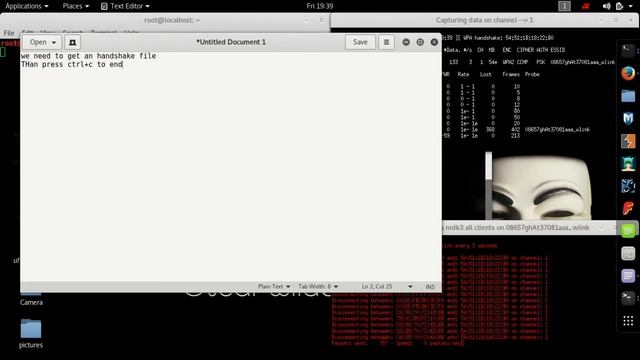640x360 pixels.
Task: Click the text editing area of gedit
Action: (x=231, y=166)
